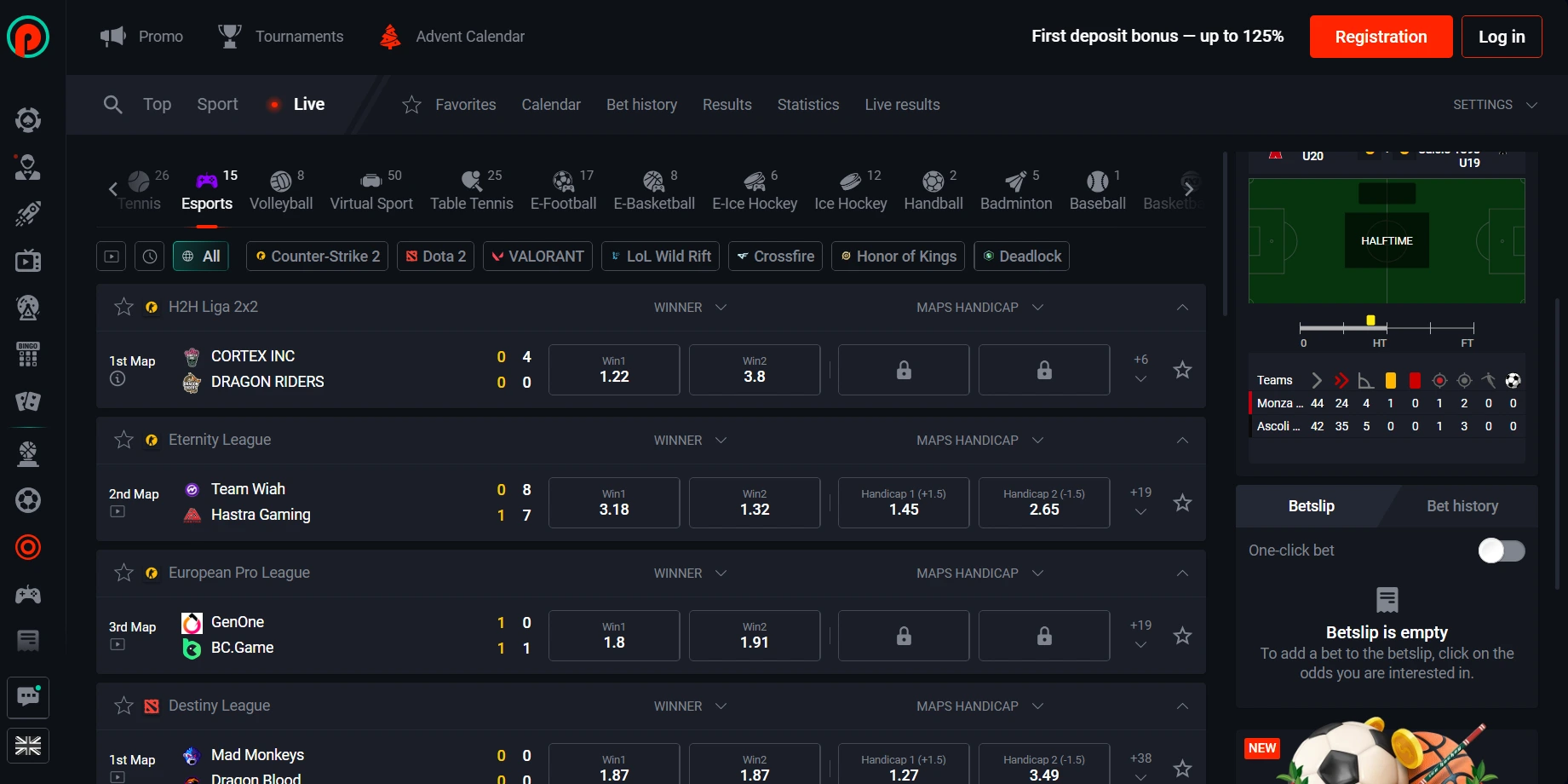
Task: Favorite the Destiny League
Action: click(124, 706)
